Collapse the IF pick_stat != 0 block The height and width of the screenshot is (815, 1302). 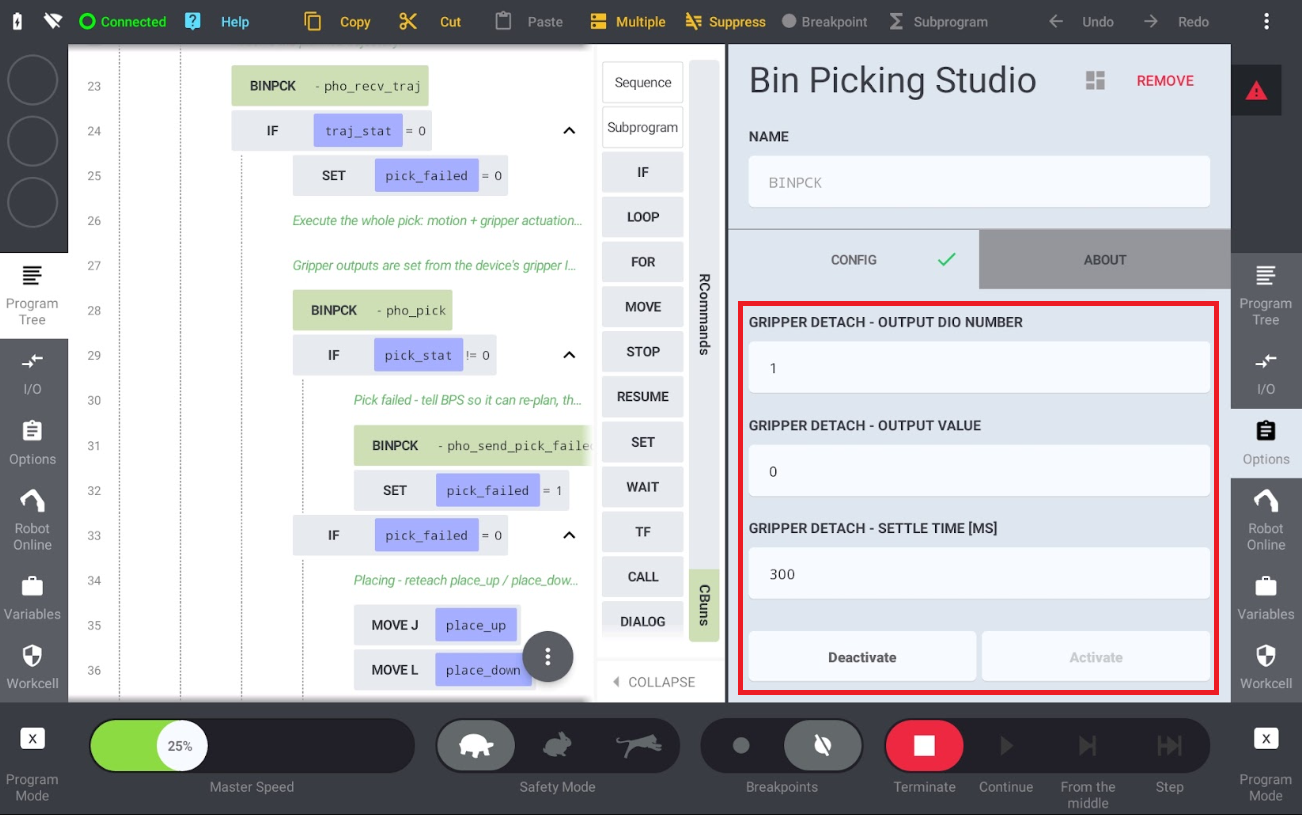coord(569,355)
